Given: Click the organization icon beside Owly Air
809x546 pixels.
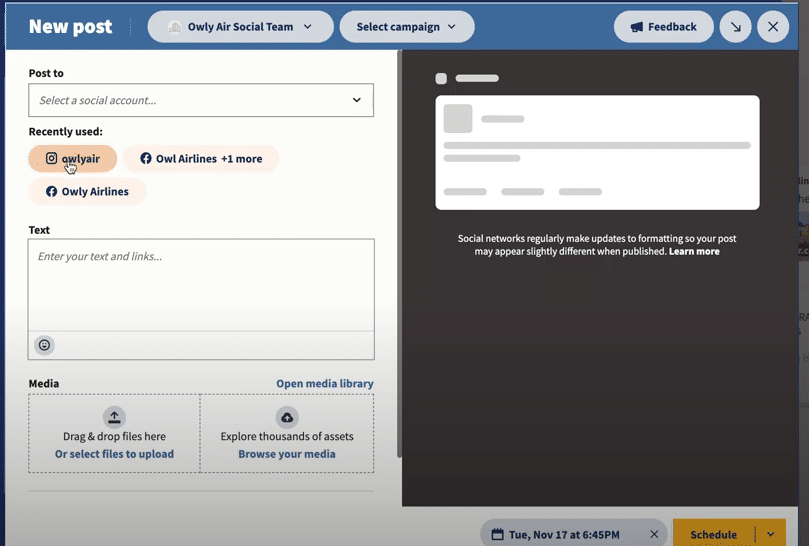Looking at the screenshot, I should 174,27.
